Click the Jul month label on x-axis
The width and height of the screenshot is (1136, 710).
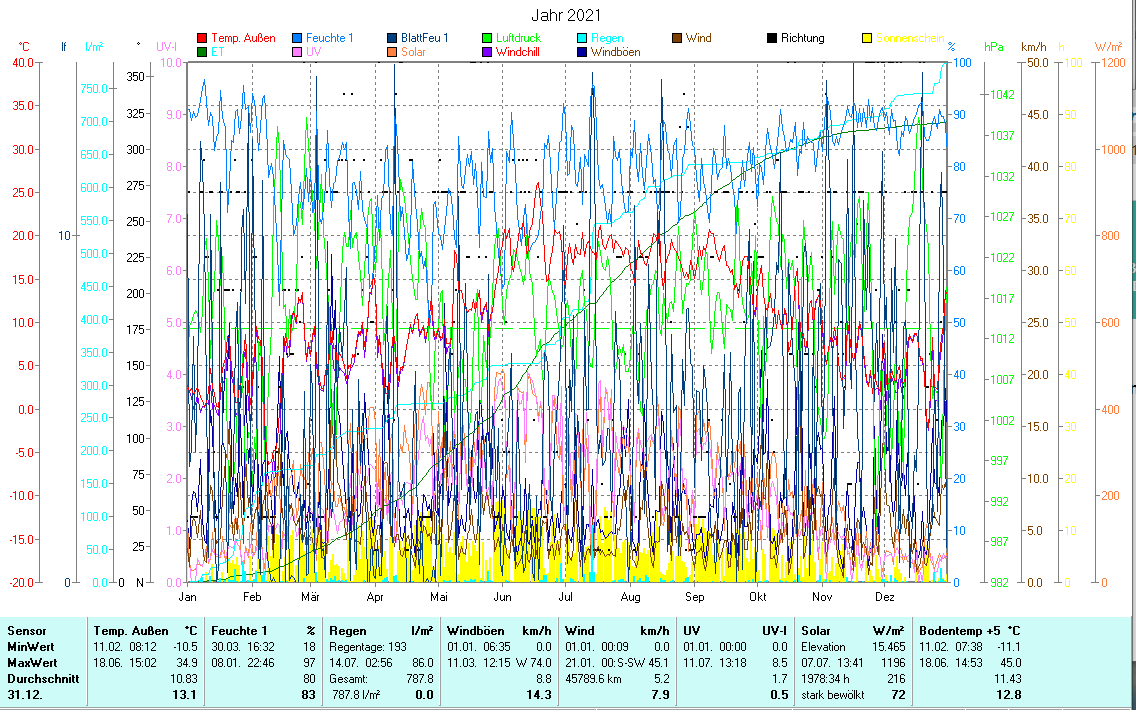coord(565,597)
